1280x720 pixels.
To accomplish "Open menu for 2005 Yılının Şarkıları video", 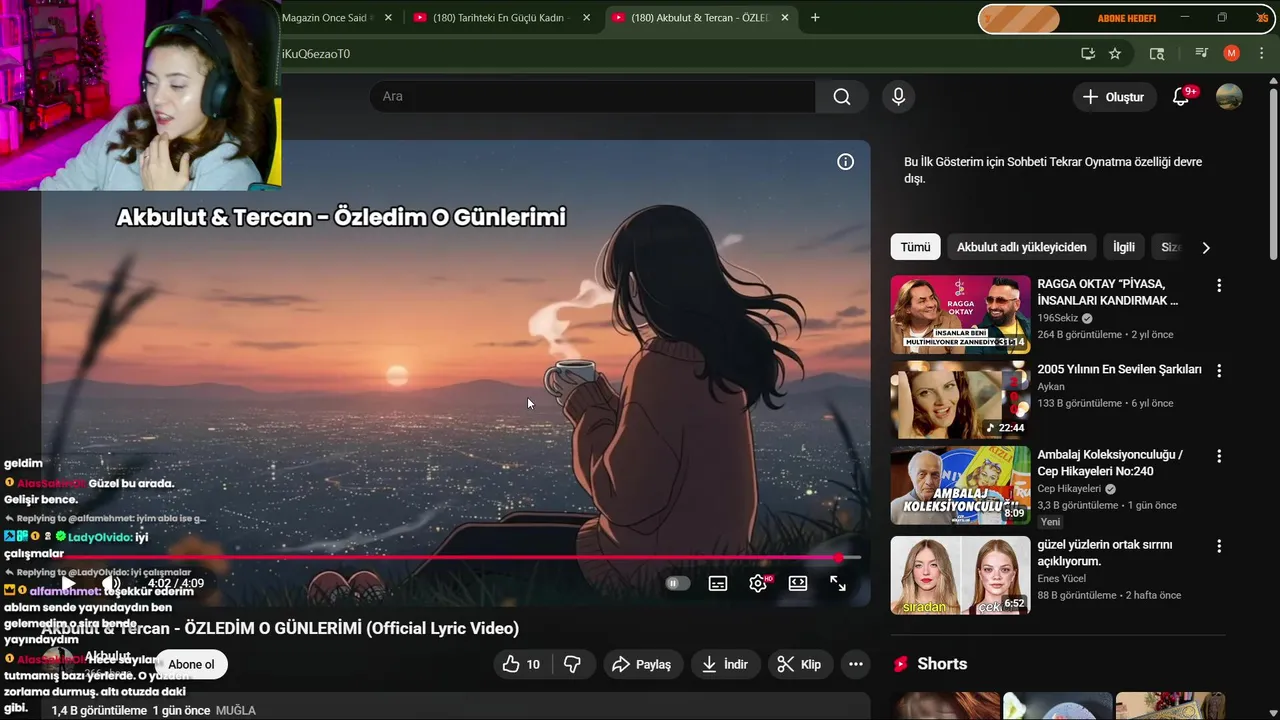I will (x=1219, y=371).
